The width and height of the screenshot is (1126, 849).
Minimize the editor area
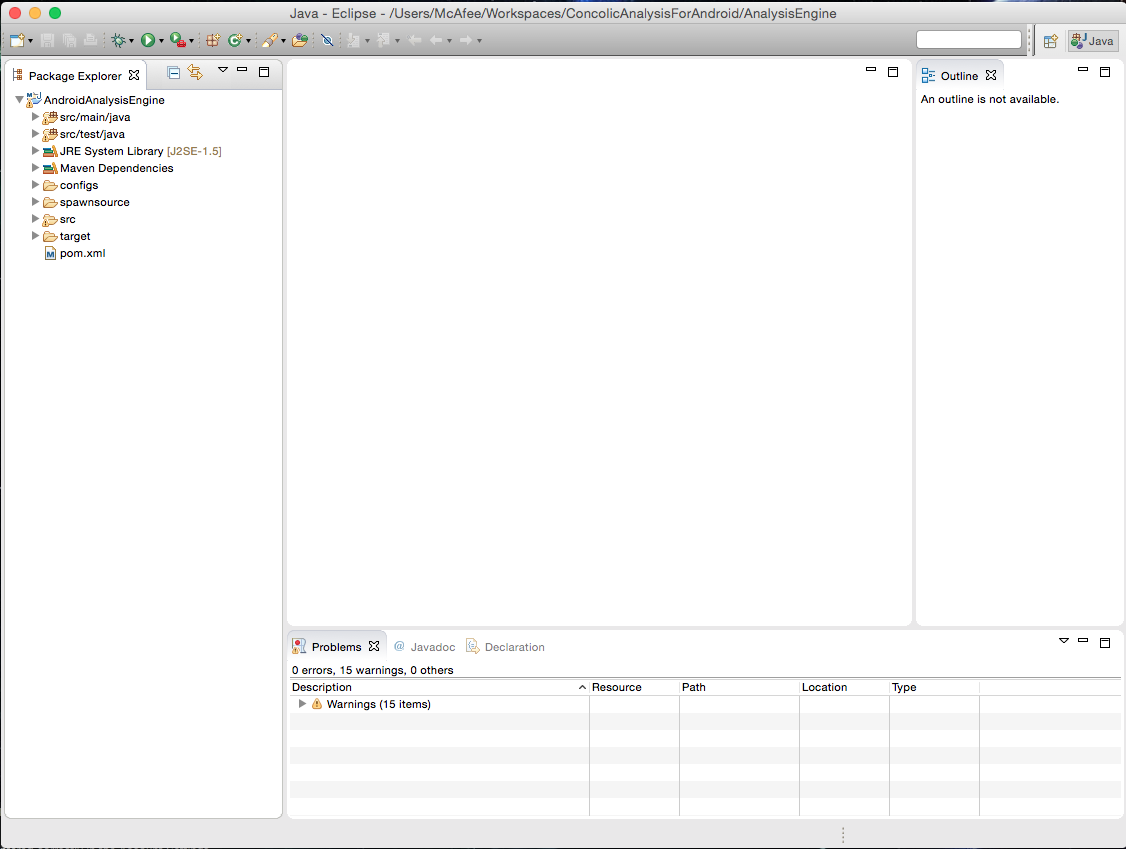coord(871,70)
